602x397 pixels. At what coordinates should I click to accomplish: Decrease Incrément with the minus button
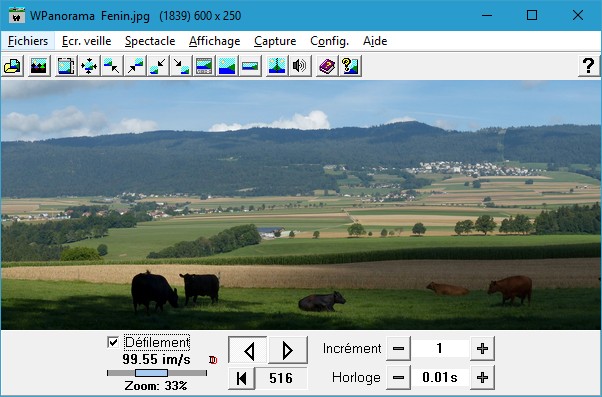399,349
